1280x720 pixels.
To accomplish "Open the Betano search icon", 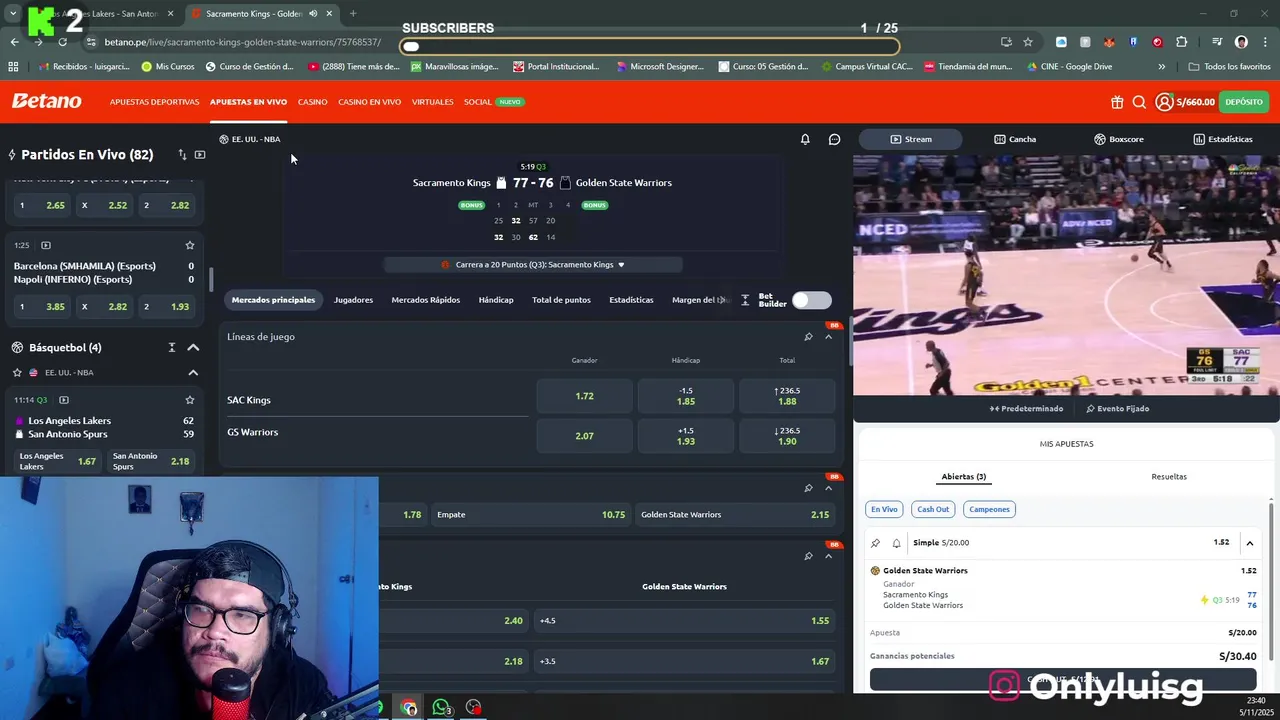I will point(1139,102).
